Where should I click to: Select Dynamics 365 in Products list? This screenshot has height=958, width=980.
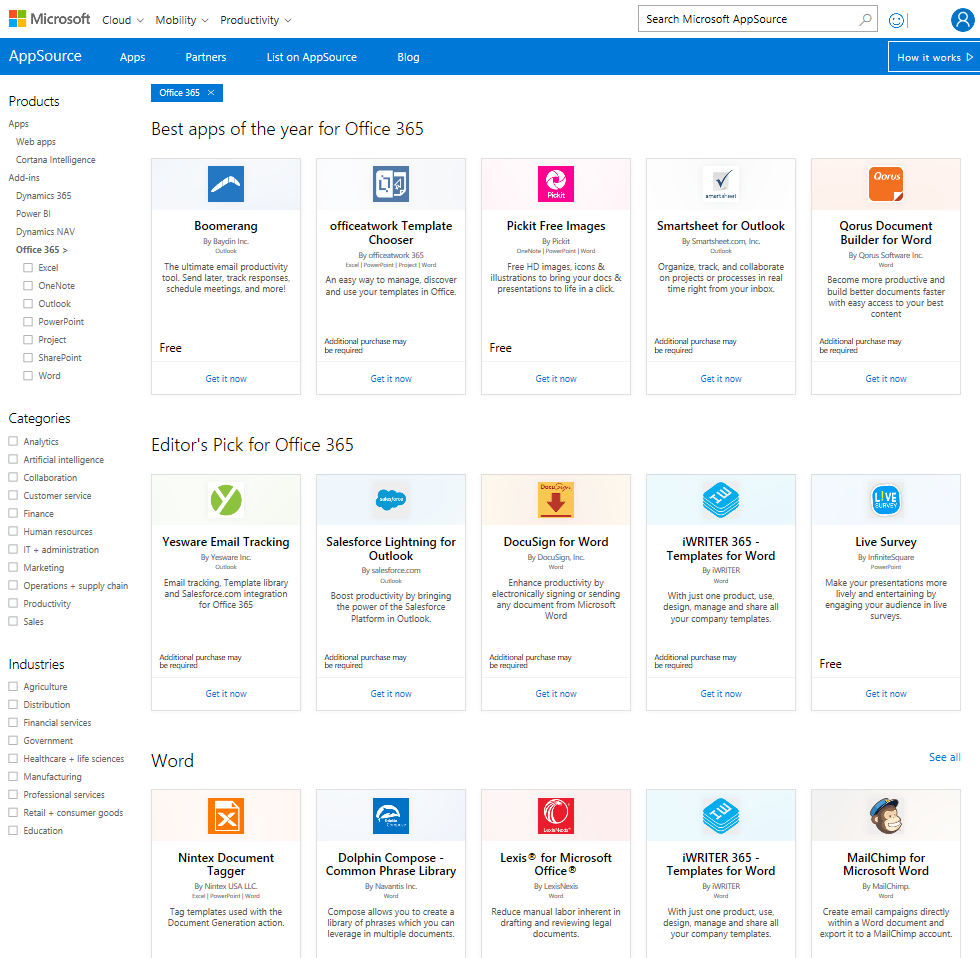[44, 196]
